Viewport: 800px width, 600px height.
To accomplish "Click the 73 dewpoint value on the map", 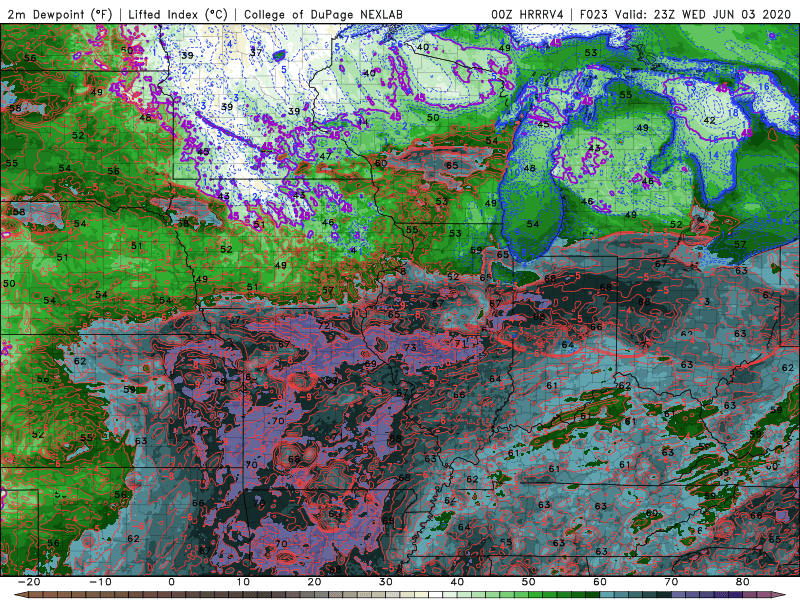I will (410, 348).
